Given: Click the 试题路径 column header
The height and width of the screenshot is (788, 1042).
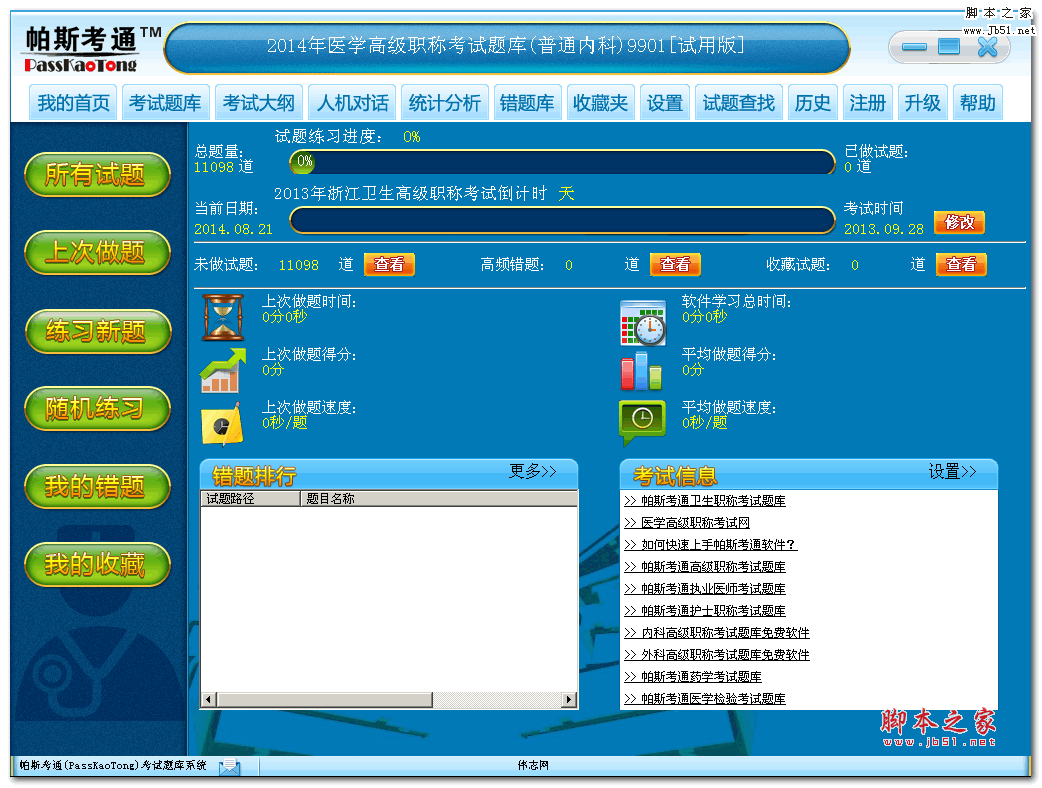Looking at the screenshot, I should click(x=251, y=499).
